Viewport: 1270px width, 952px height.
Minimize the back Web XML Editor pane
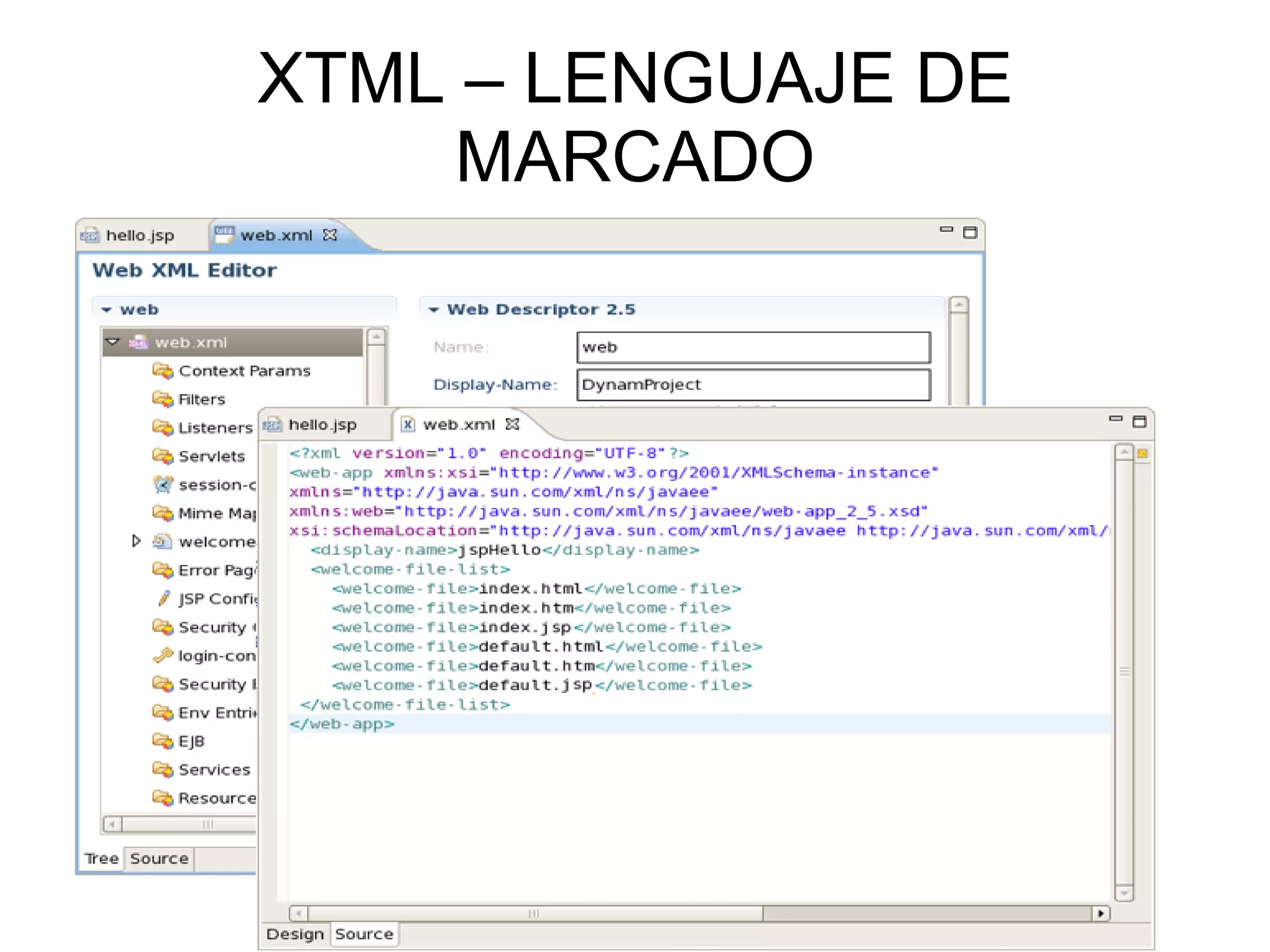click(x=946, y=229)
